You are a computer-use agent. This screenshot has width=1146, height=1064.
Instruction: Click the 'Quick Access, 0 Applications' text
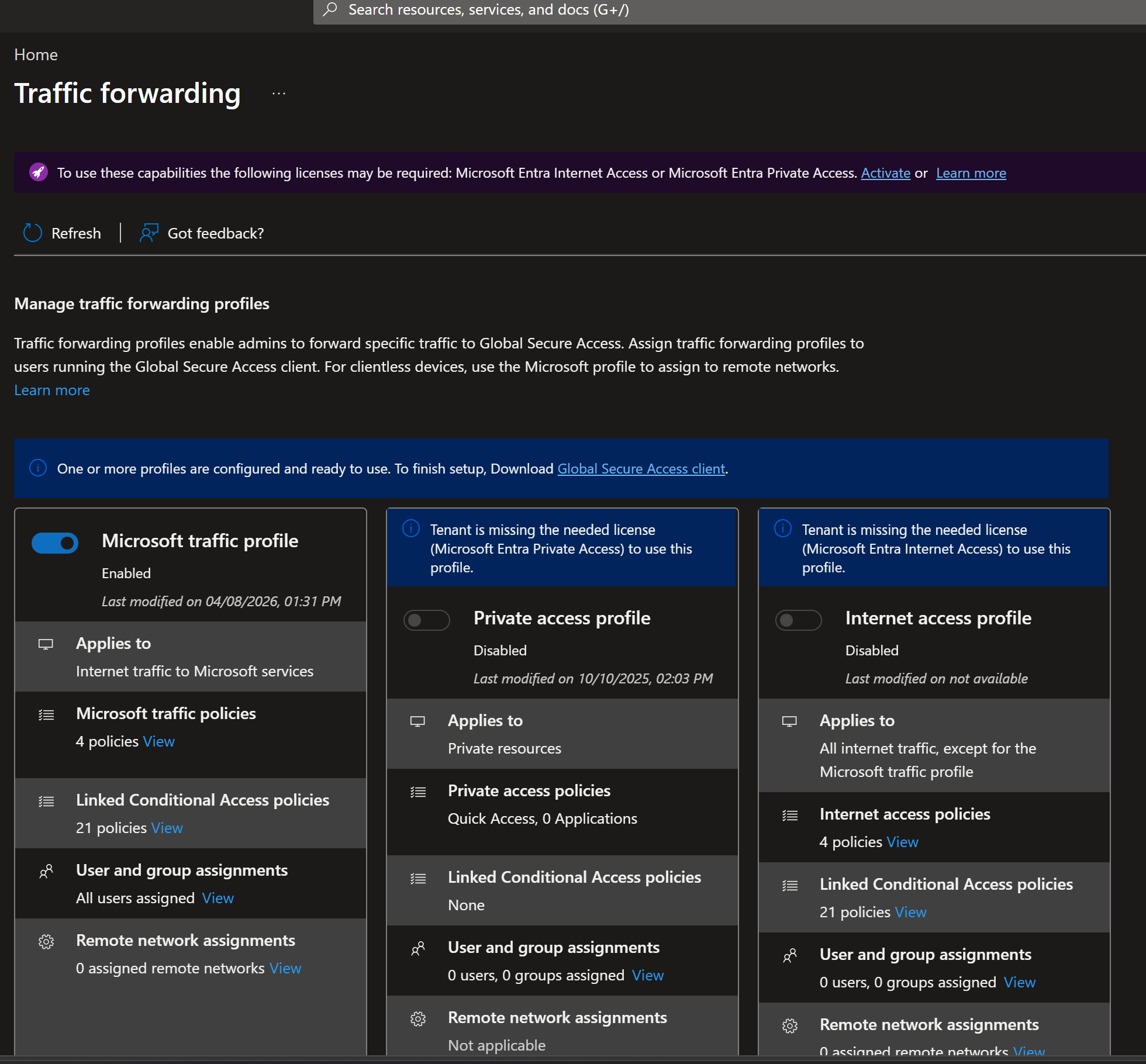point(542,818)
